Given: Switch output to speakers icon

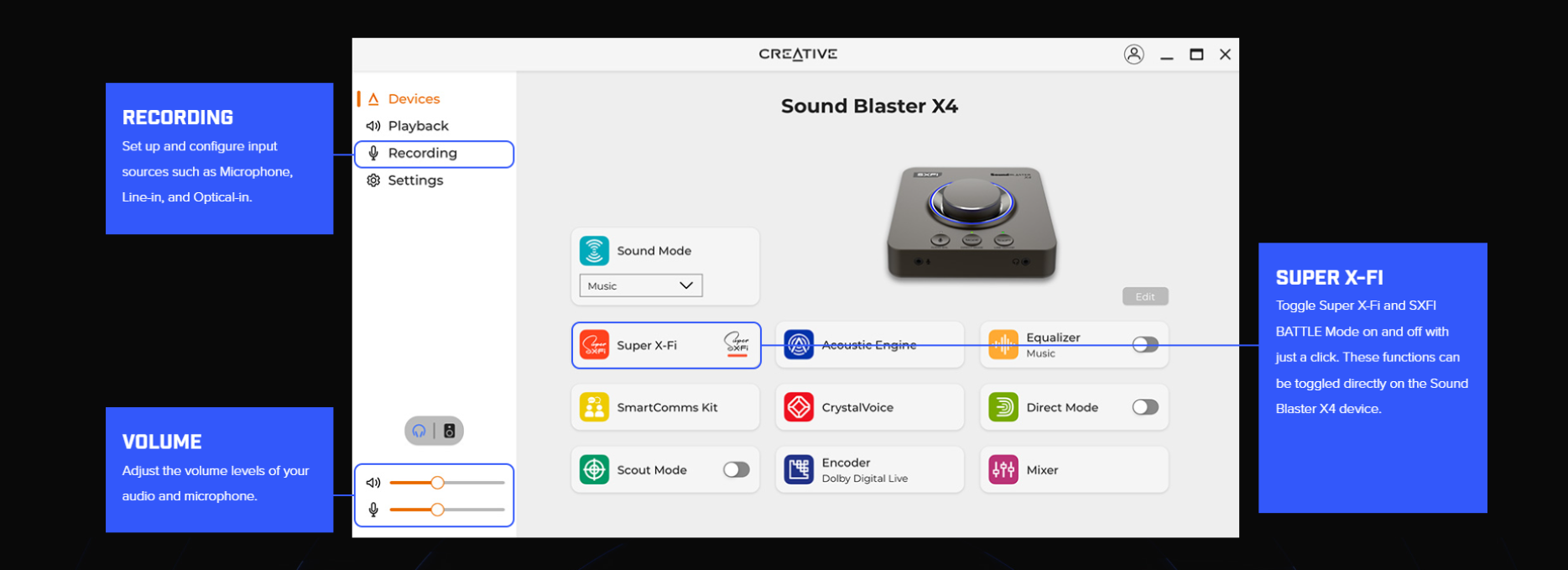Looking at the screenshot, I should [450, 431].
